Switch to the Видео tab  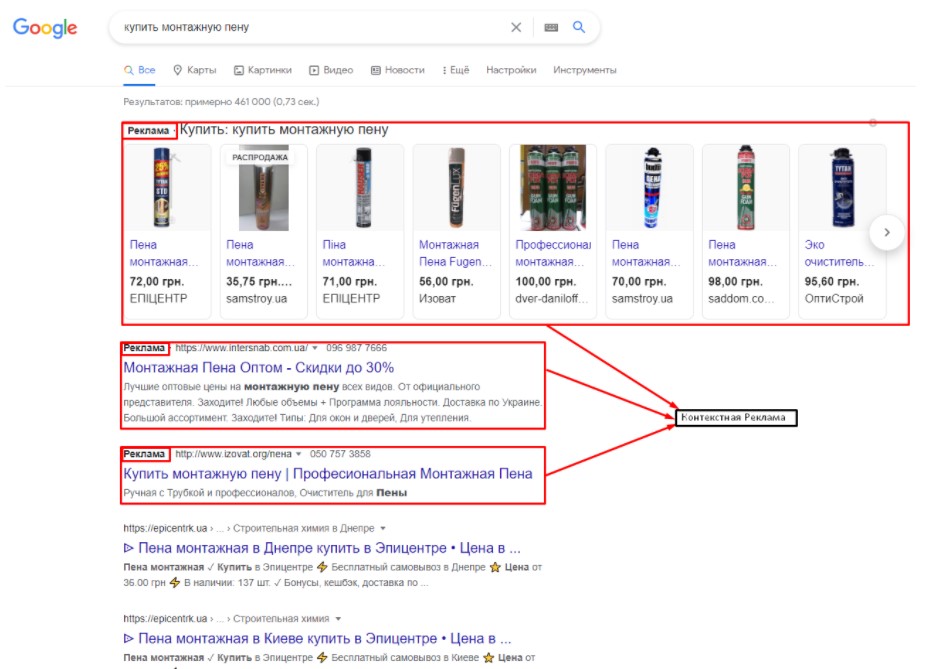(331, 70)
